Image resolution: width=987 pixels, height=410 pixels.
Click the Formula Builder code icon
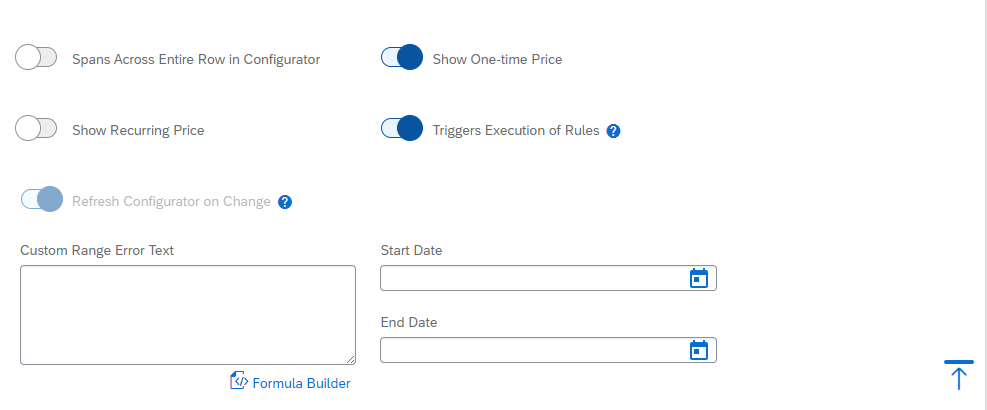point(239,381)
